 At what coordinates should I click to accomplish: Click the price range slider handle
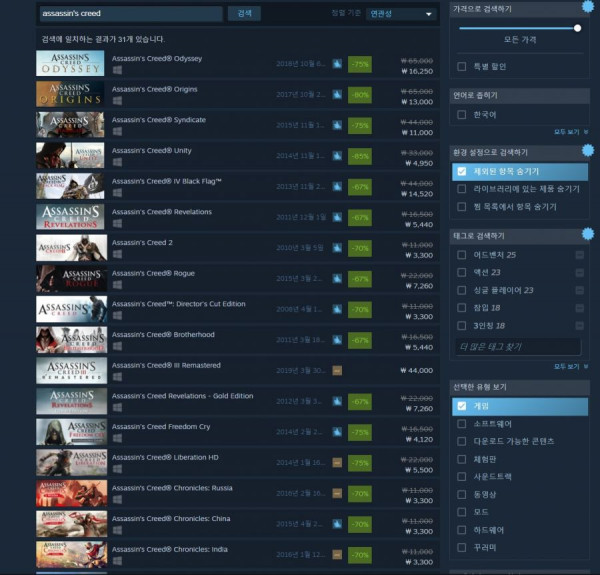pyautogui.click(x=577, y=28)
